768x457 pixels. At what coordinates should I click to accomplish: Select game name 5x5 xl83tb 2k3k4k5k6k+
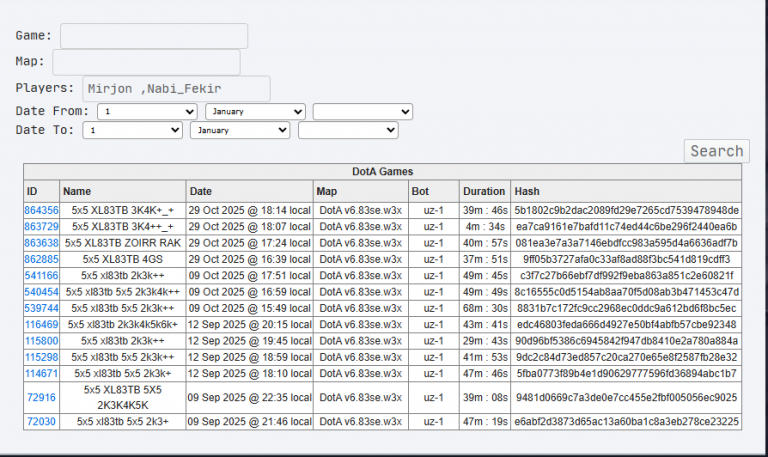[122, 325]
